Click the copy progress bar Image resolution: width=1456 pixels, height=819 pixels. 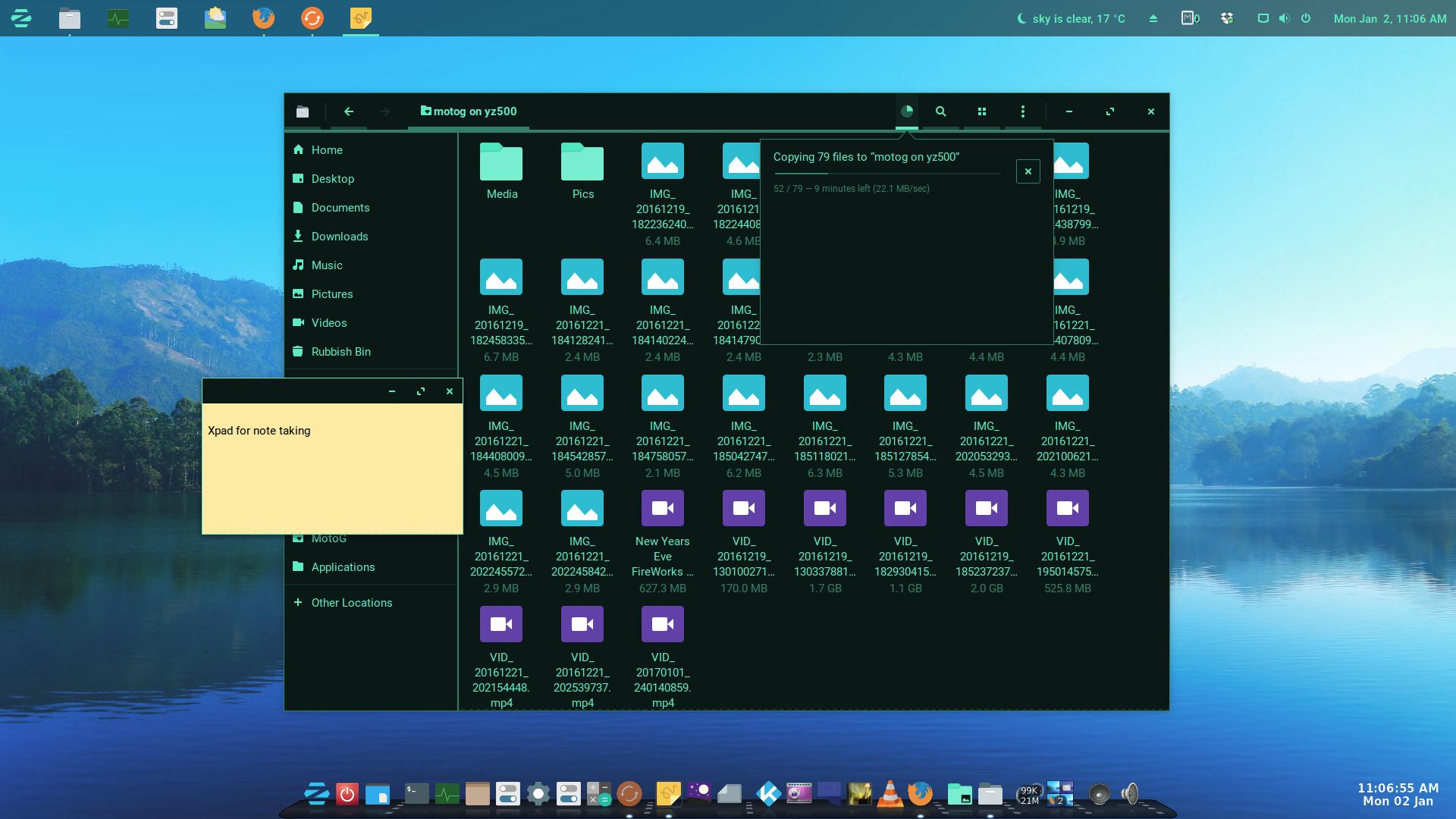pyautogui.click(x=886, y=174)
